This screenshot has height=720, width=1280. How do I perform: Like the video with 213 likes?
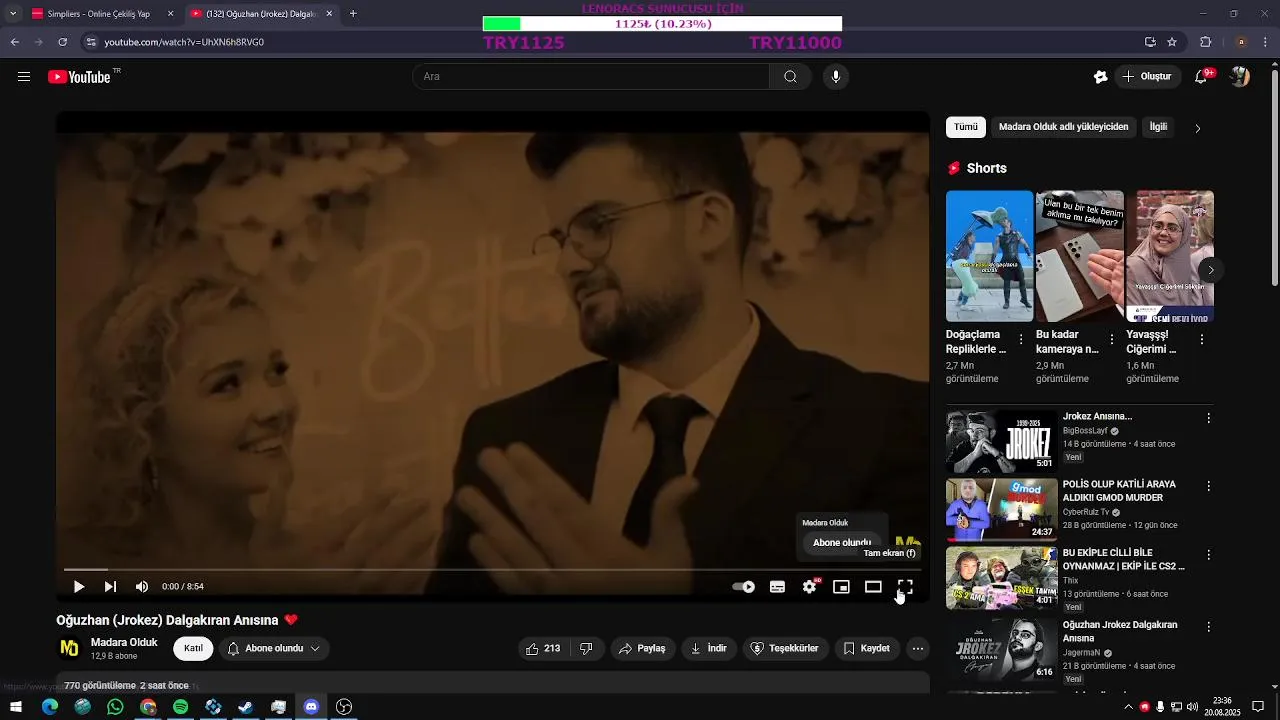point(543,648)
